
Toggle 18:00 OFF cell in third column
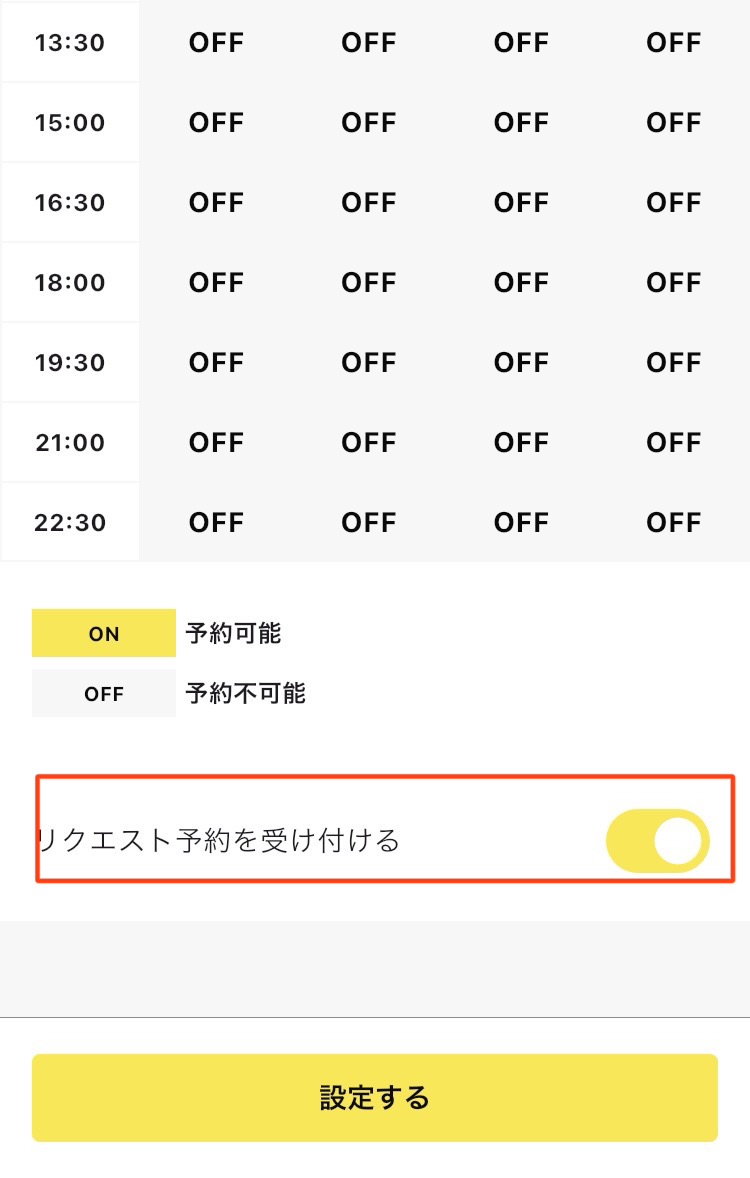[521, 283]
